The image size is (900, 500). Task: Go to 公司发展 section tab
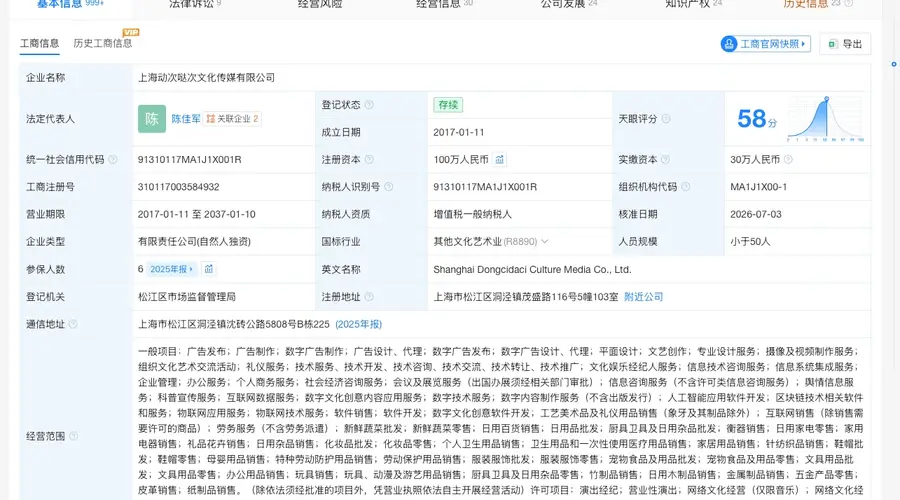pyautogui.click(x=569, y=4)
